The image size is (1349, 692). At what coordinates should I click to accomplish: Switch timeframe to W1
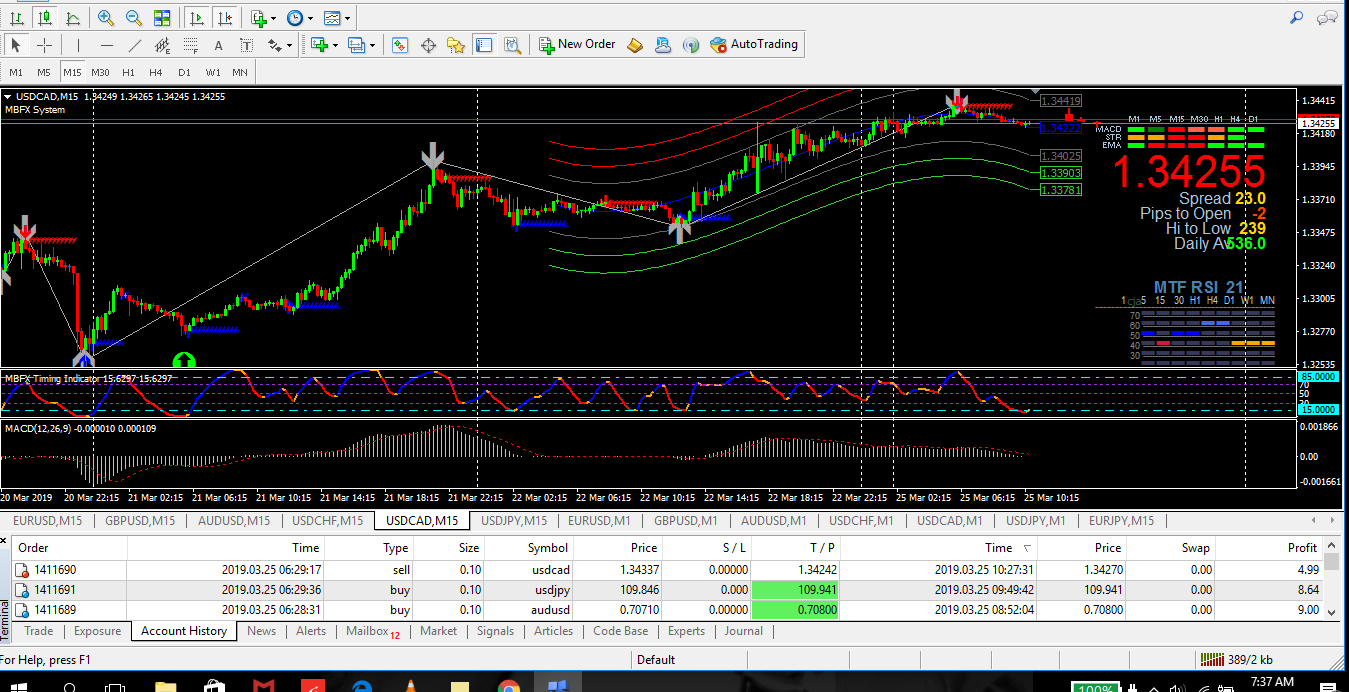click(x=213, y=72)
